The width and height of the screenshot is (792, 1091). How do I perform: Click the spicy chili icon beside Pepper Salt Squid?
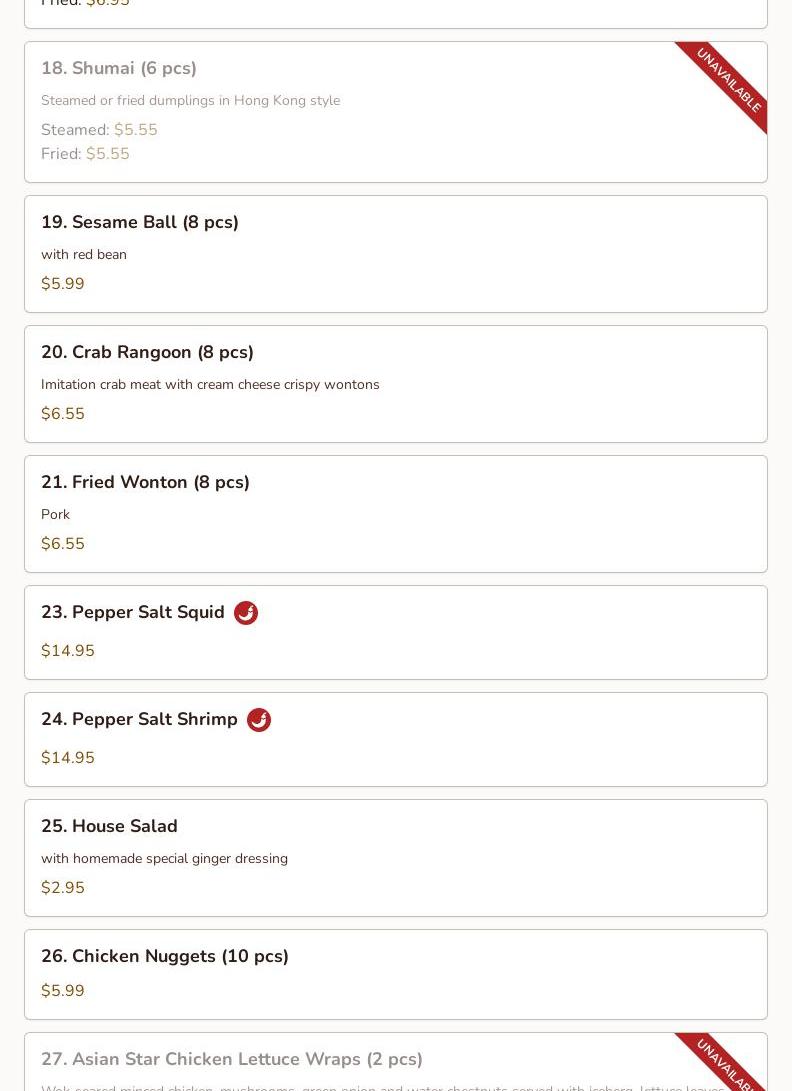click(246, 613)
